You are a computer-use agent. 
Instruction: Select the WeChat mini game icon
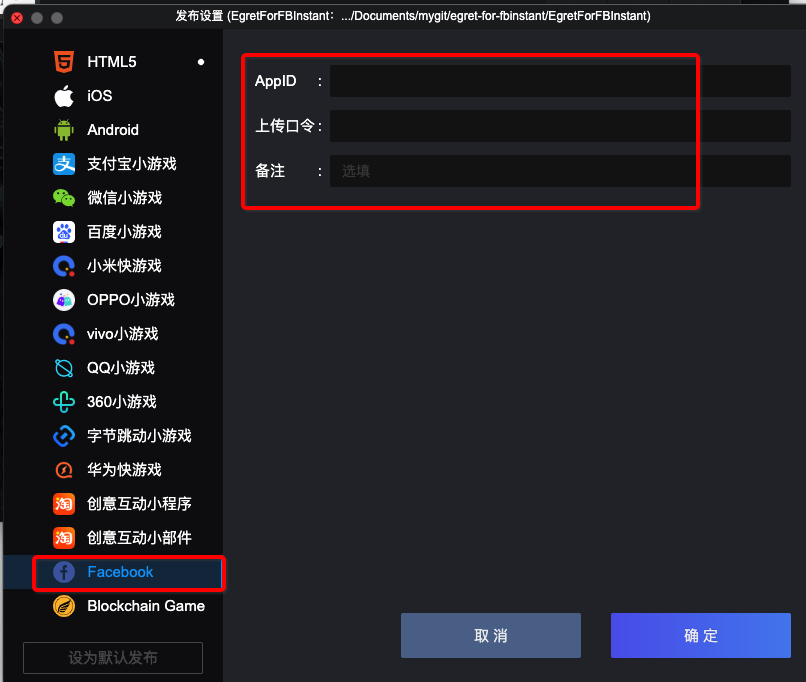(64, 198)
